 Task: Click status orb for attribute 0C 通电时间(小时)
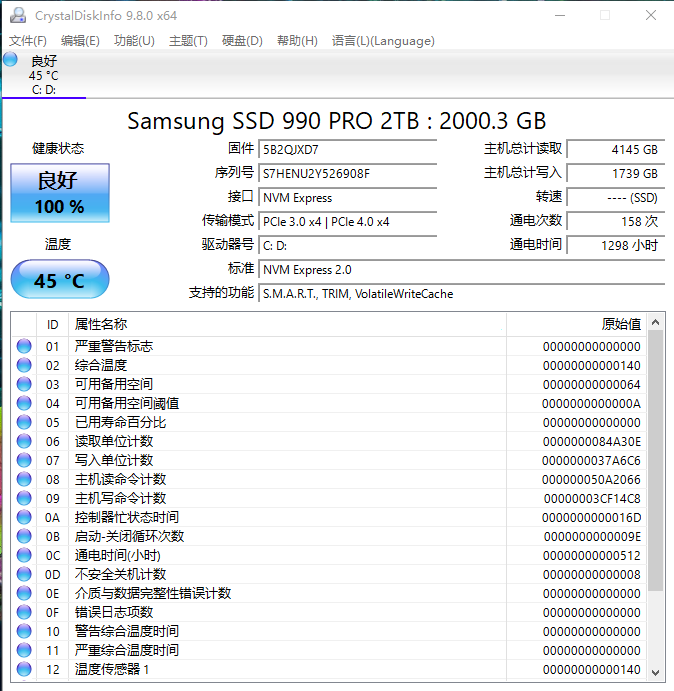(x=24, y=555)
